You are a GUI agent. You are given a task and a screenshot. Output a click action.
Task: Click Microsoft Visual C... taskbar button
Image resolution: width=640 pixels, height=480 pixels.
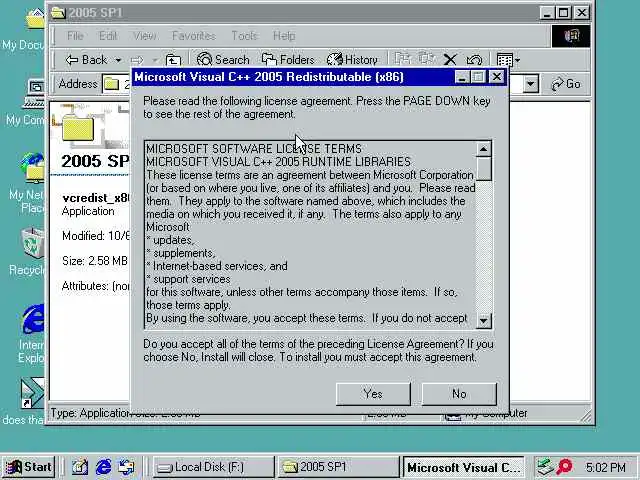(x=463, y=467)
